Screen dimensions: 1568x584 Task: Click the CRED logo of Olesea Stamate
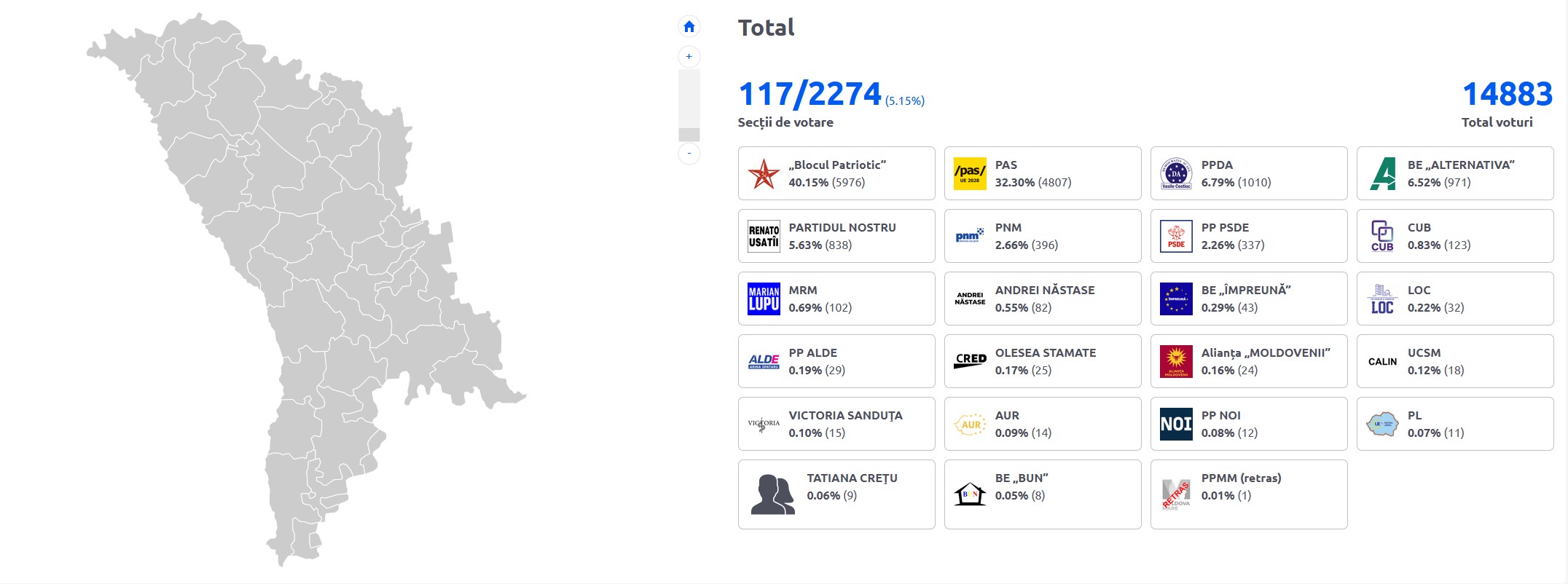pos(970,362)
